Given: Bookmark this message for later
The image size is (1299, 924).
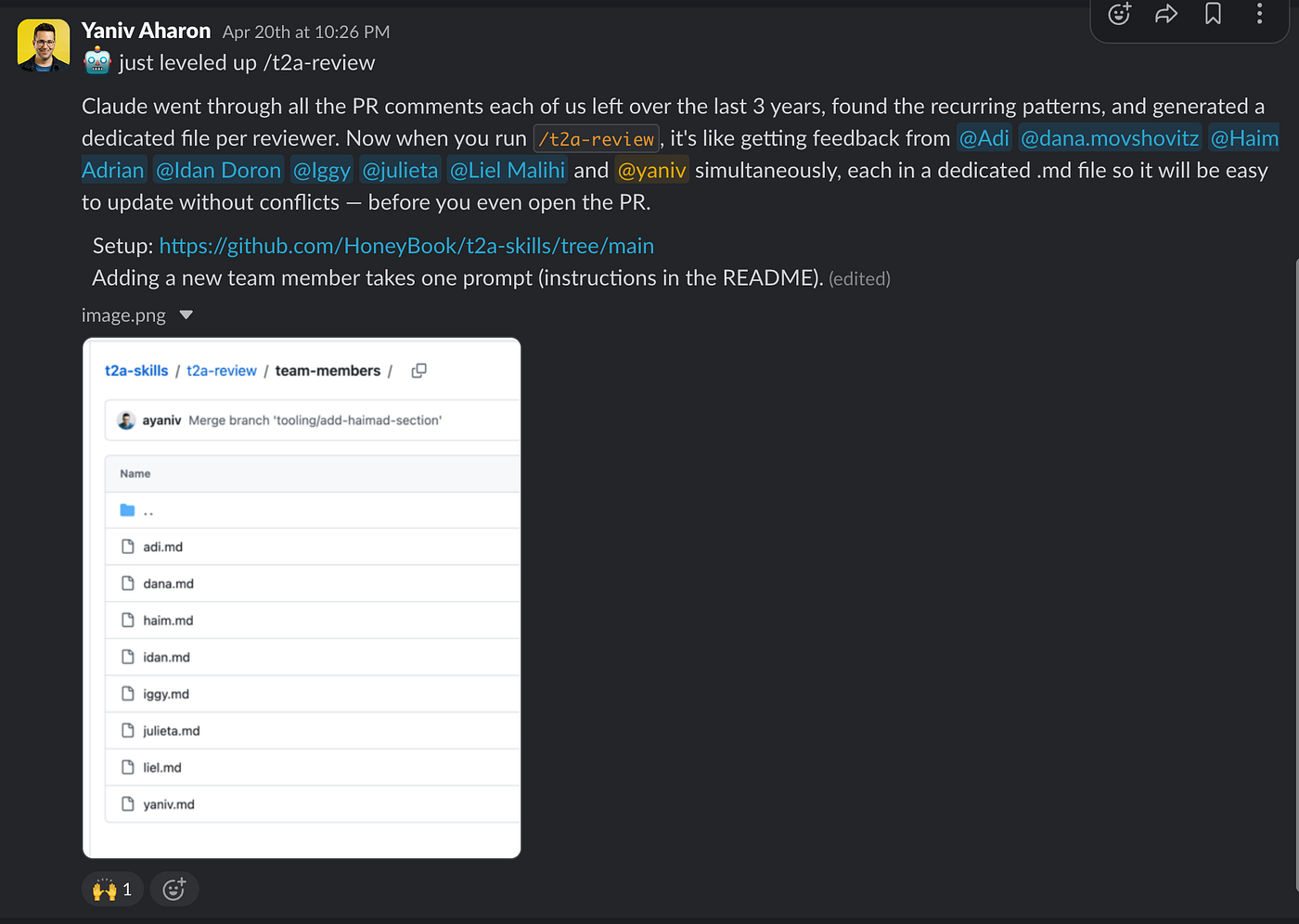Looking at the screenshot, I should pos(1213,14).
